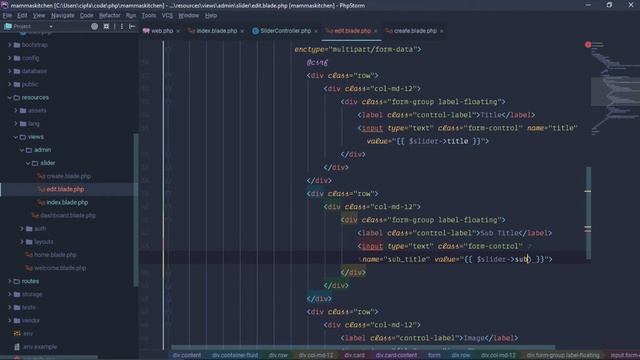Click the red error indicator at editor top right
640x360 pixels.
point(588,44)
